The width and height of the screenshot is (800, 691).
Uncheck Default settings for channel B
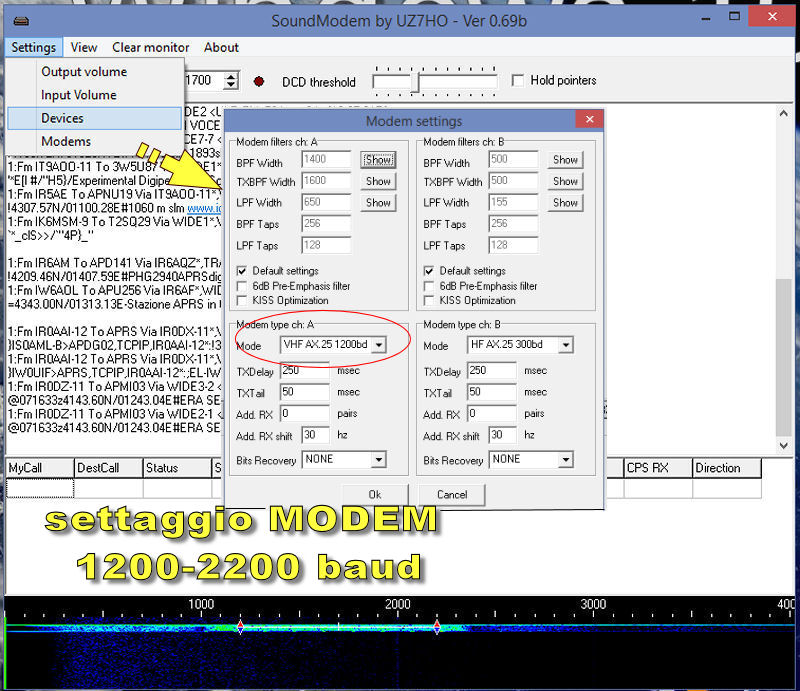click(429, 271)
